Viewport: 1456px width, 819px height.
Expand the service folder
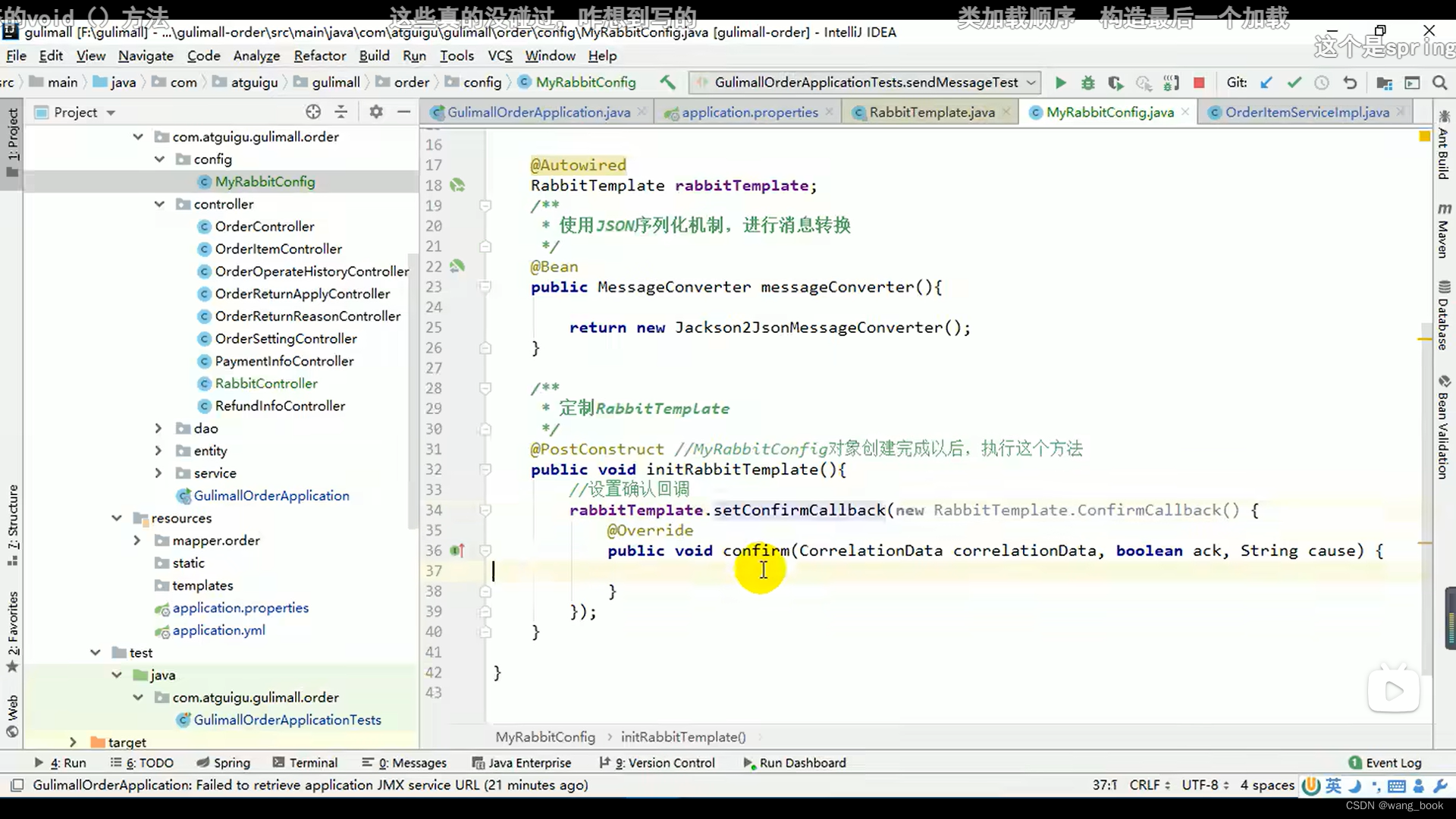[x=158, y=473]
